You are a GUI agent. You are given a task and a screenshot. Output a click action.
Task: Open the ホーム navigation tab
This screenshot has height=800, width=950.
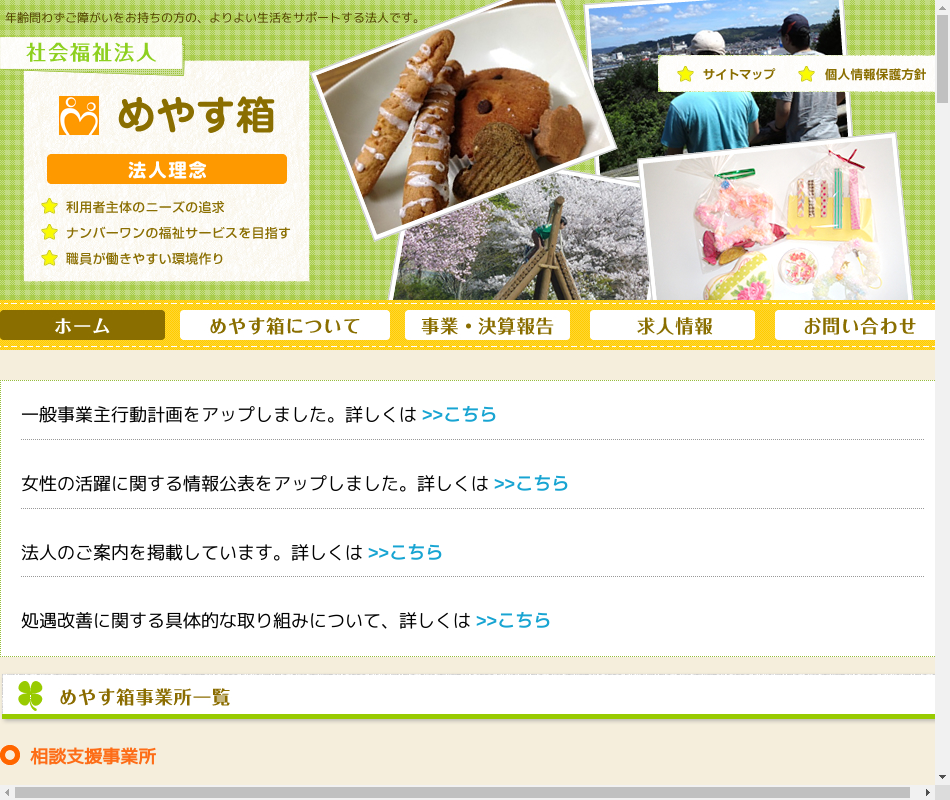(x=82, y=325)
